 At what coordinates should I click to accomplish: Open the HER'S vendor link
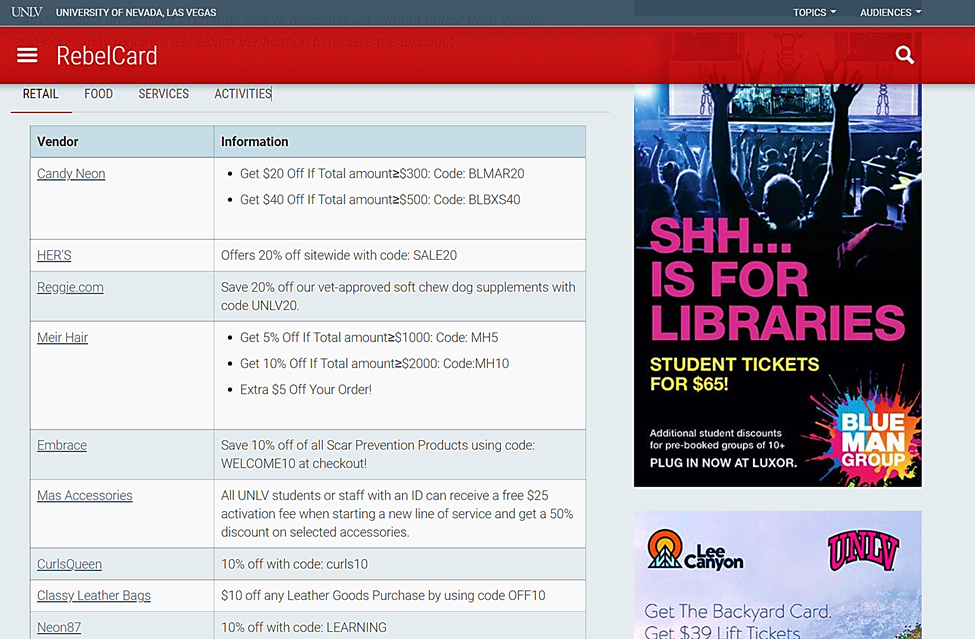click(54, 255)
